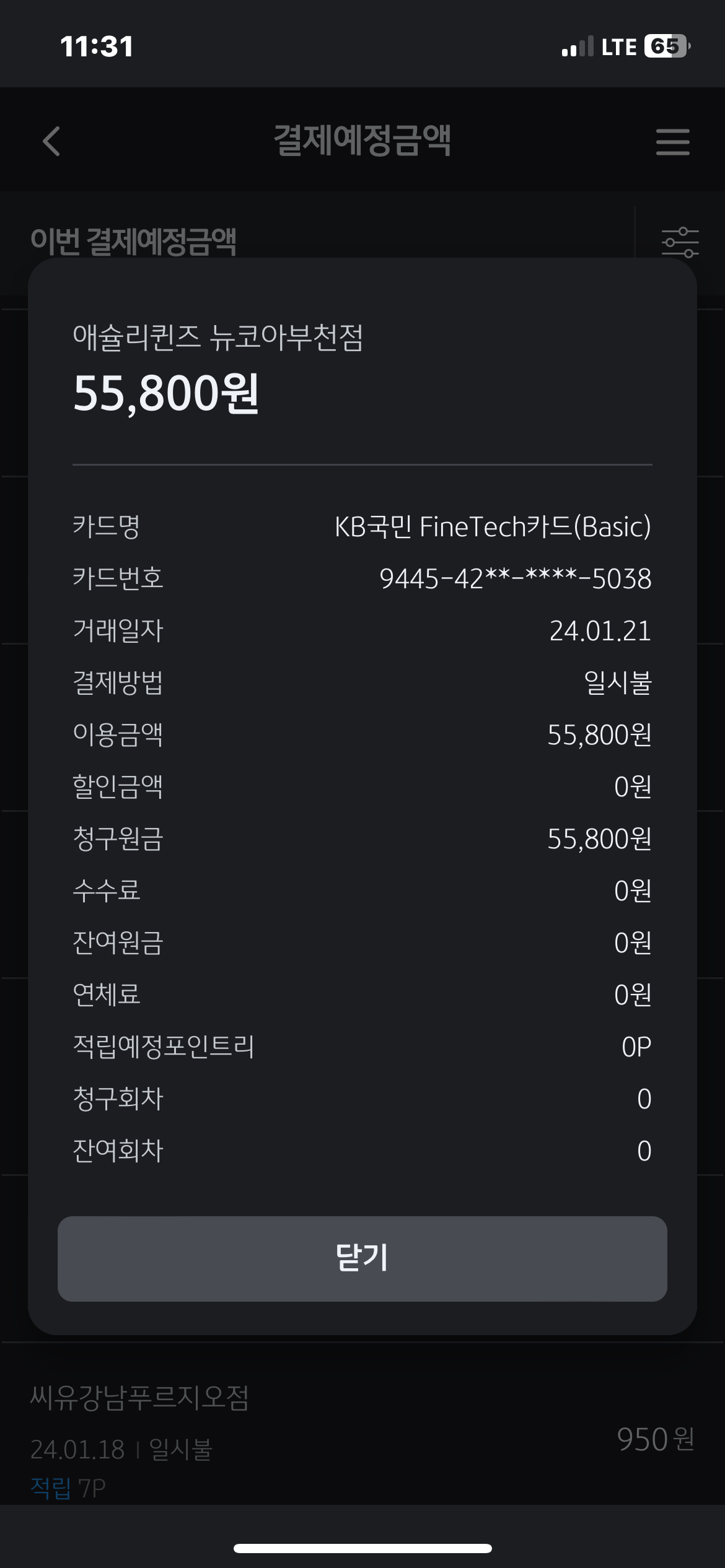725x1568 pixels.
Task: Tap the large 55,800원 amount
Action: tap(165, 394)
